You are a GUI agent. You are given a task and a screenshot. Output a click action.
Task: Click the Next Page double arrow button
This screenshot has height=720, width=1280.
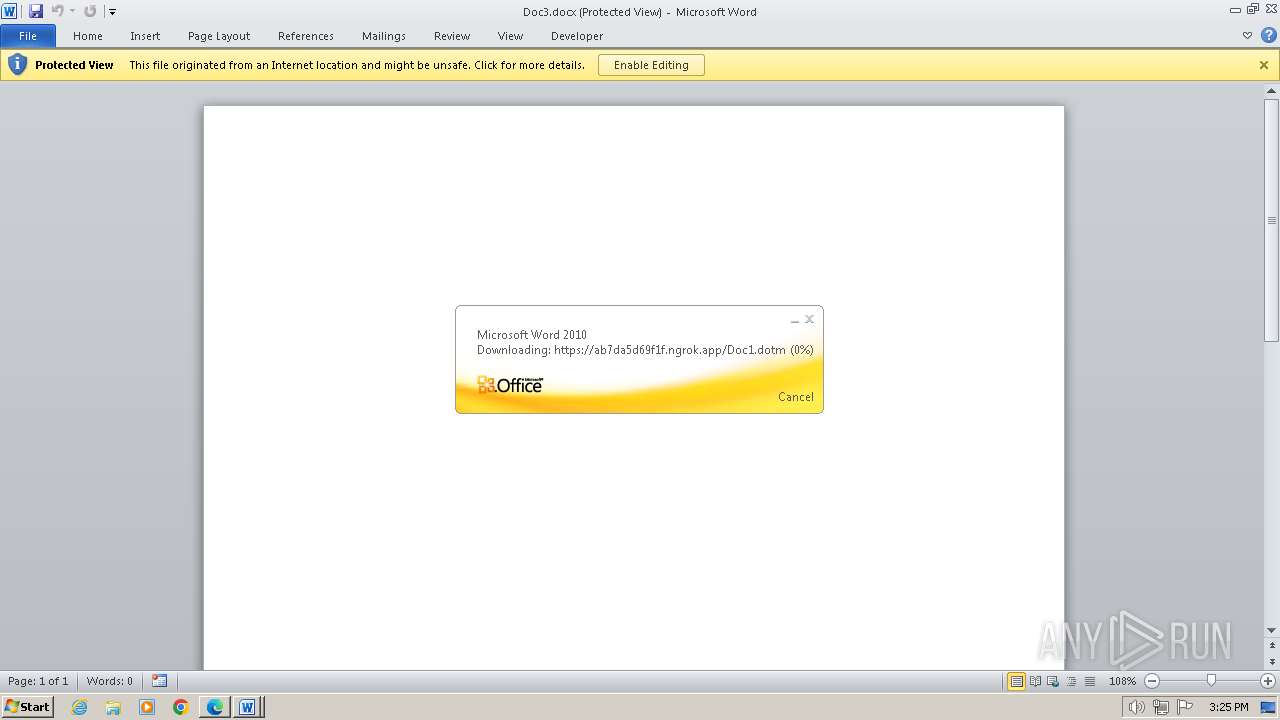pyautogui.click(x=1272, y=662)
